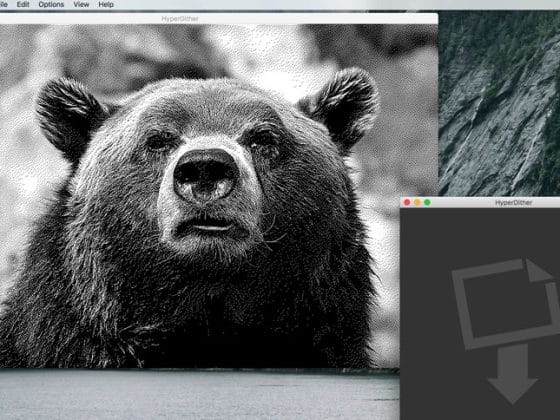Open the Help menu
560x420 pixels.
pos(106,4)
